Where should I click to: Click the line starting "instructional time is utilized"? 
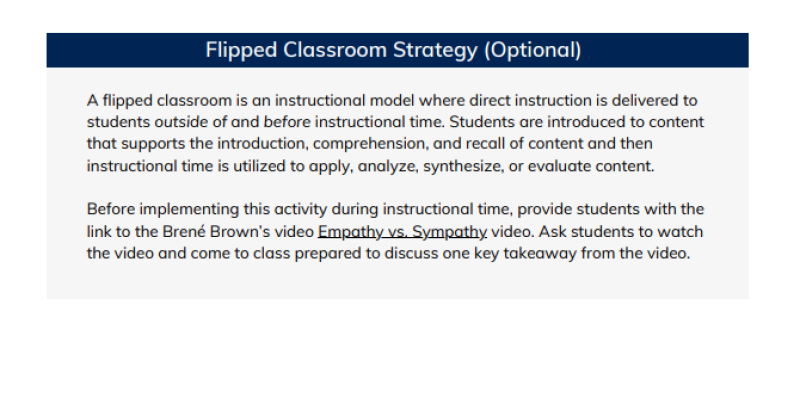pos(370,166)
